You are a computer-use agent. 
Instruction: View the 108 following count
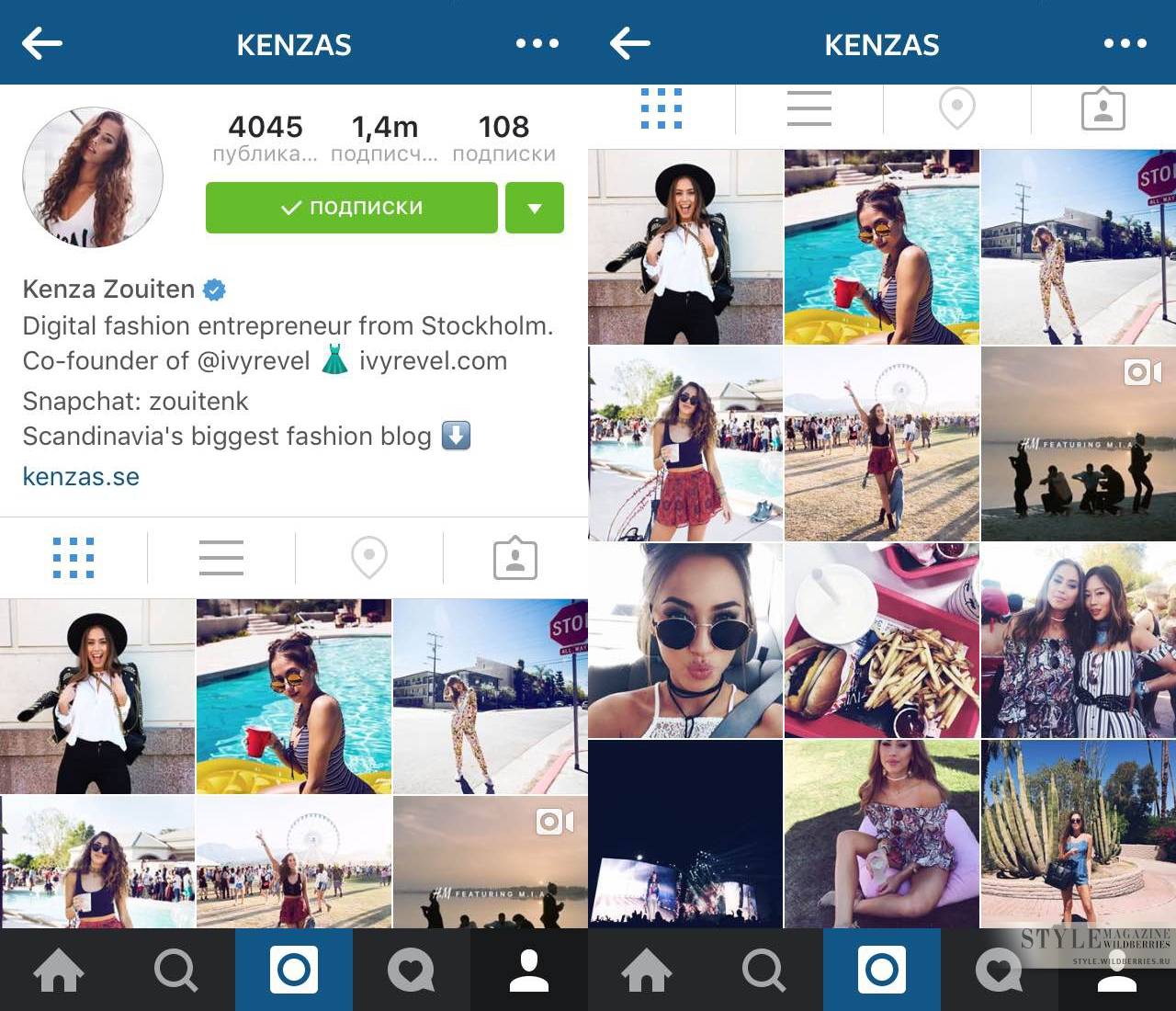point(503,138)
